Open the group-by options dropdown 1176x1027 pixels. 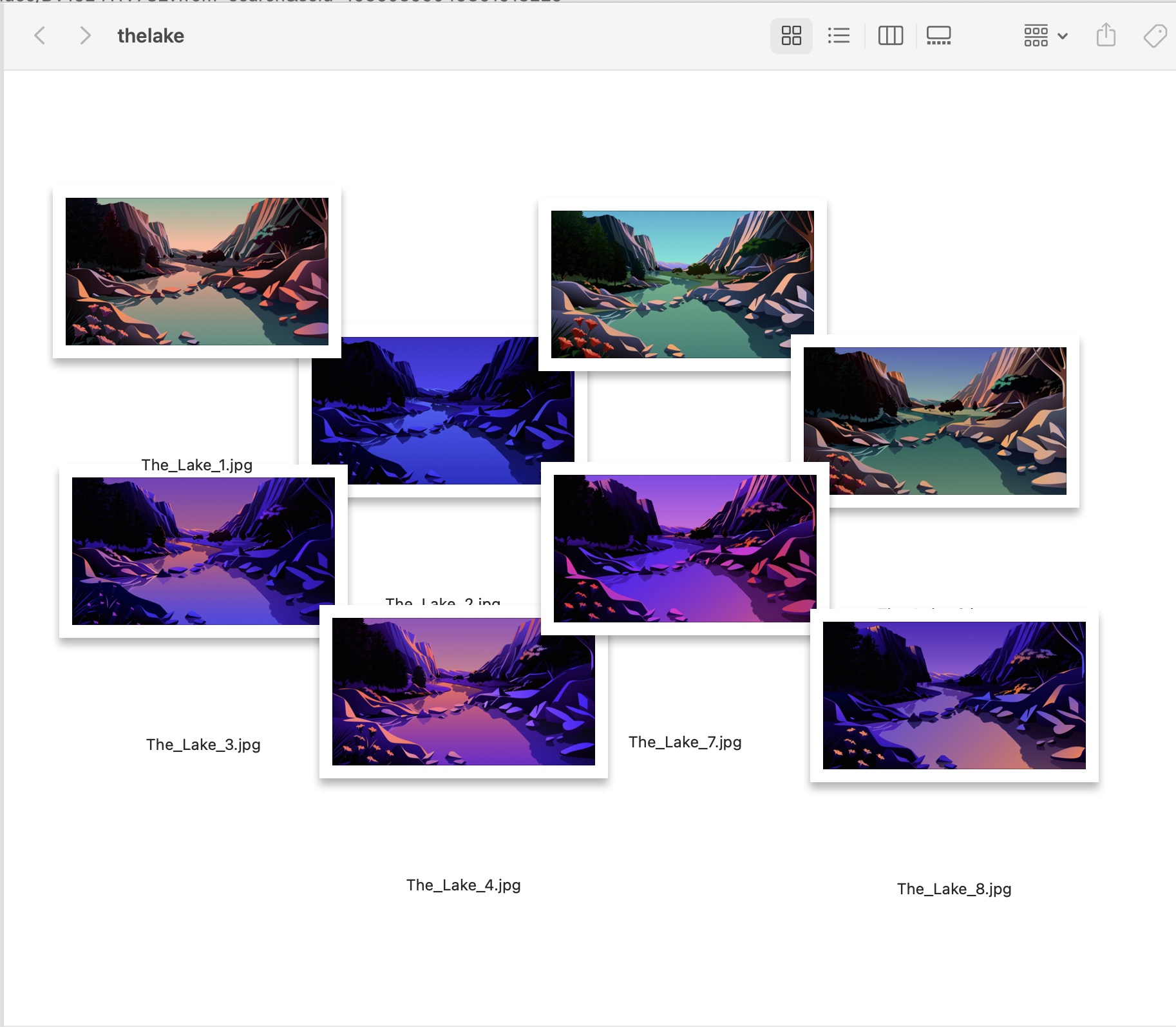tap(1046, 35)
